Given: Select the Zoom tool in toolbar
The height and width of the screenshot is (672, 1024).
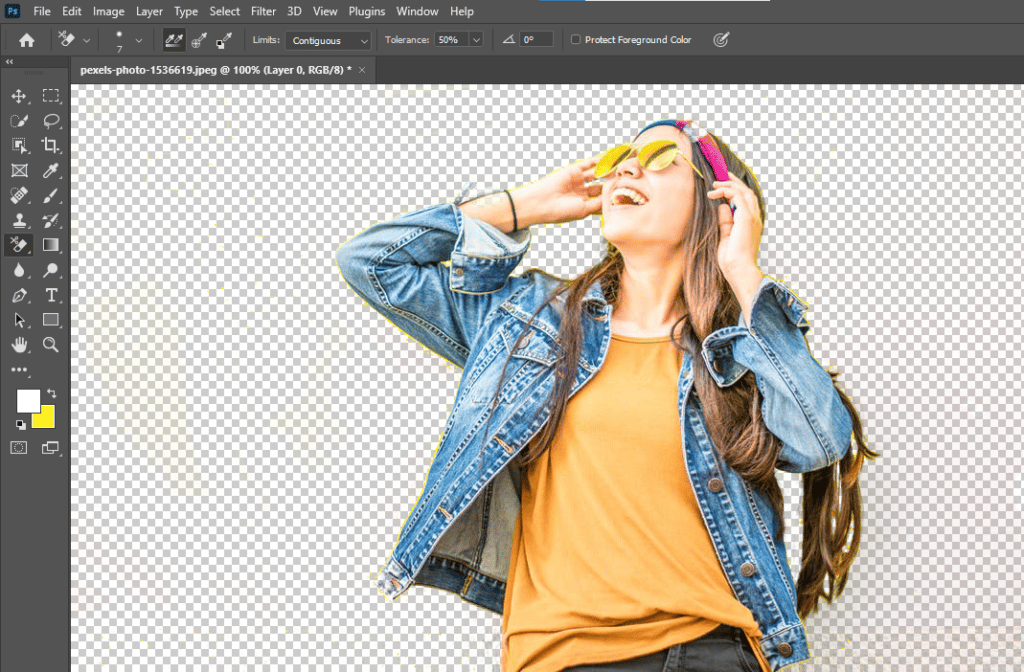Looking at the screenshot, I should click(50, 345).
